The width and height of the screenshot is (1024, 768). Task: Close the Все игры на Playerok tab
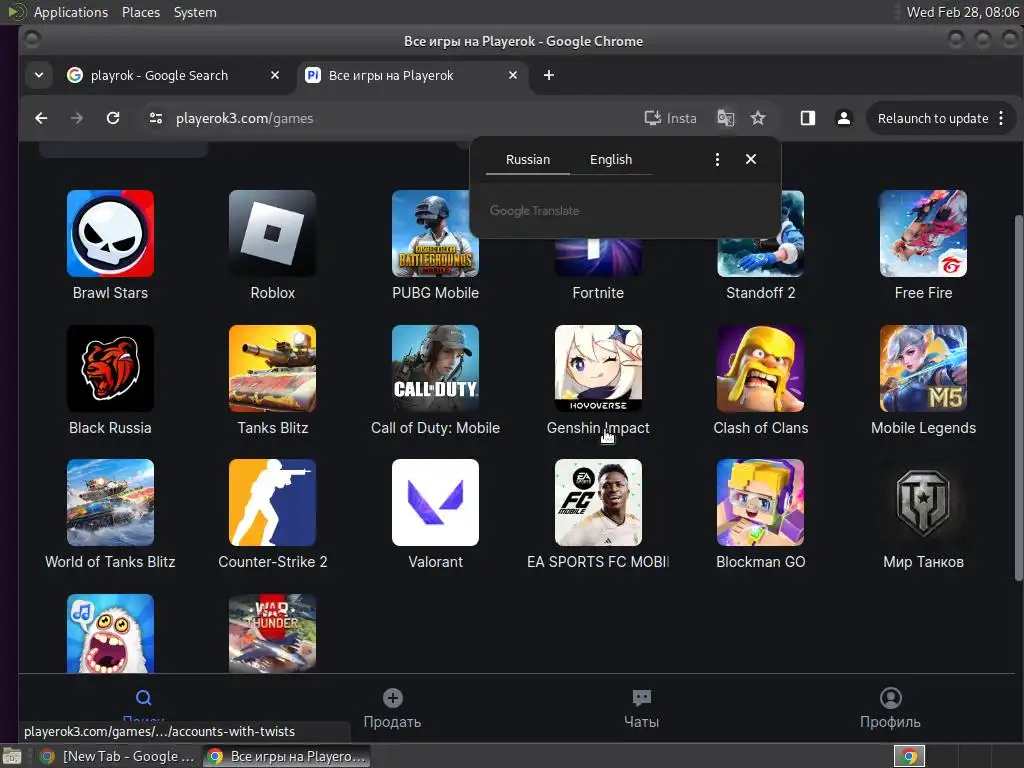[x=513, y=75]
